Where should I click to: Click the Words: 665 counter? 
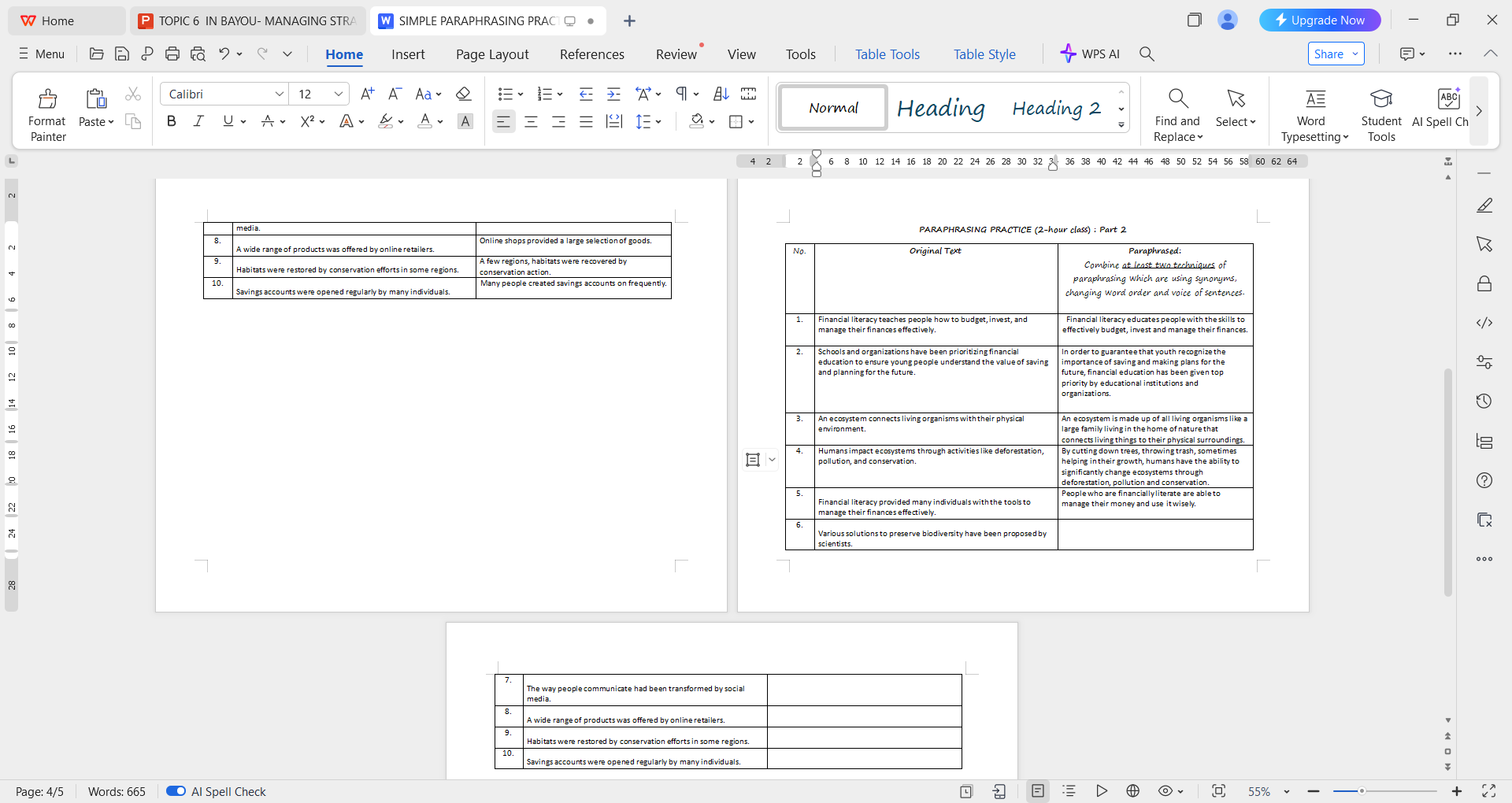(x=117, y=792)
